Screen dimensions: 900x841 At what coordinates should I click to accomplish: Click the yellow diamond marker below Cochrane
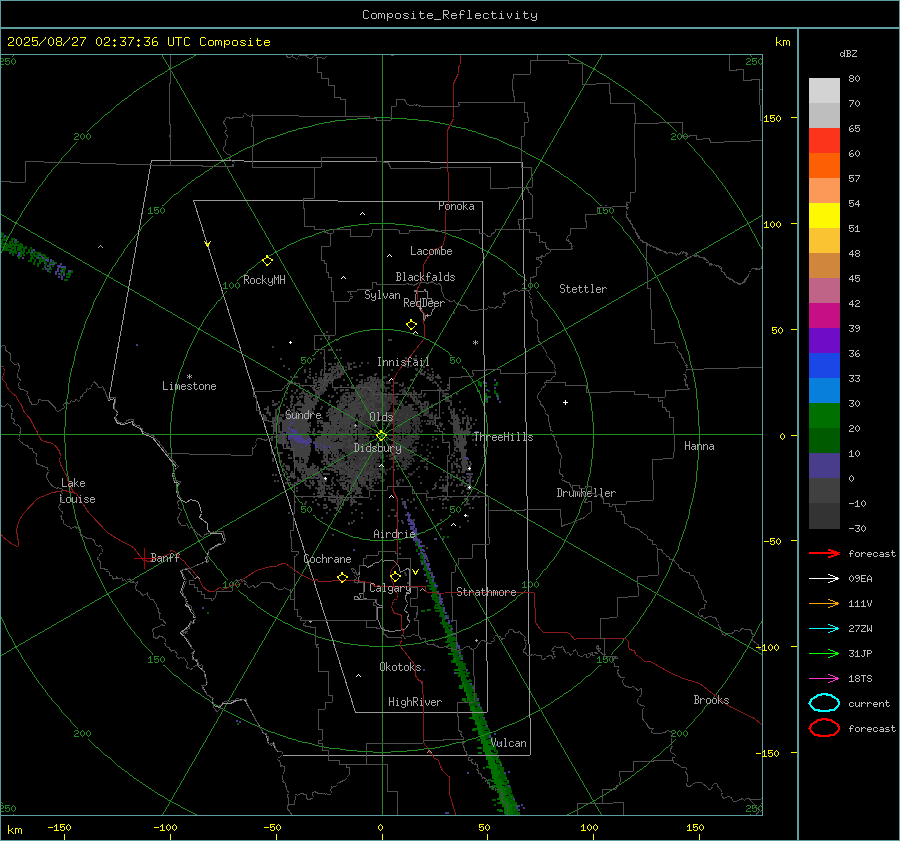pyautogui.click(x=342, y=577)
